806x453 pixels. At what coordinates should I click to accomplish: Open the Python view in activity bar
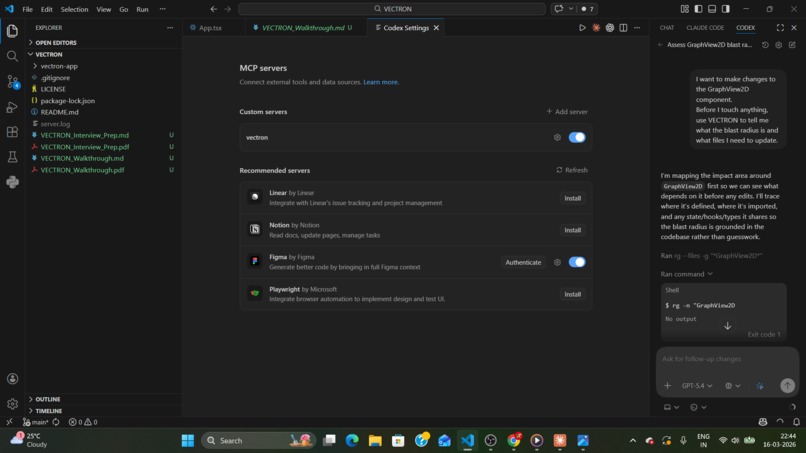[x=12, y=182]
